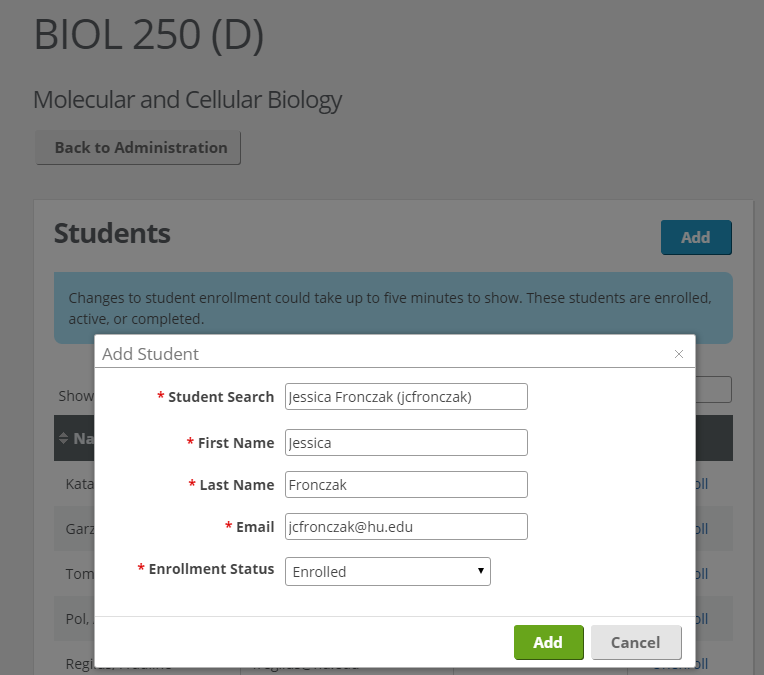The width and height of the screenshot is (764, 675).
Task: Click the enrollment changes info banner
Action: coord(393,308)
